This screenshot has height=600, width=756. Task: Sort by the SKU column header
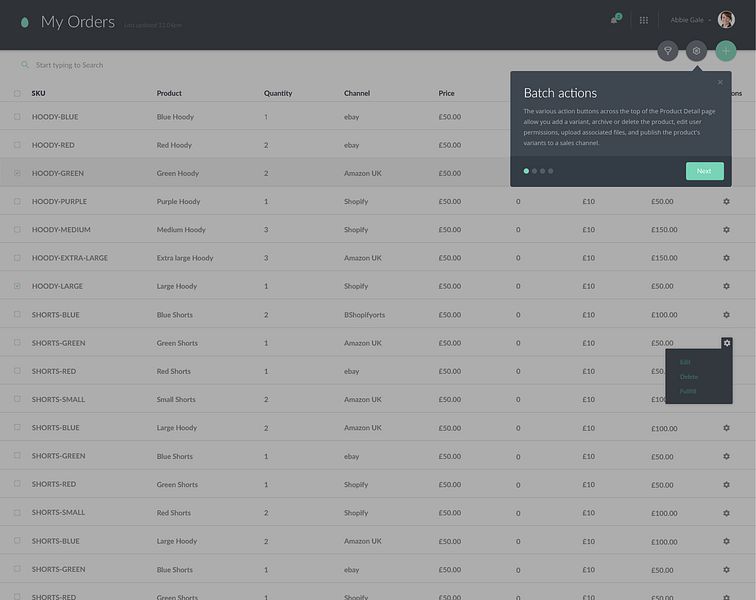coord(39,93)
